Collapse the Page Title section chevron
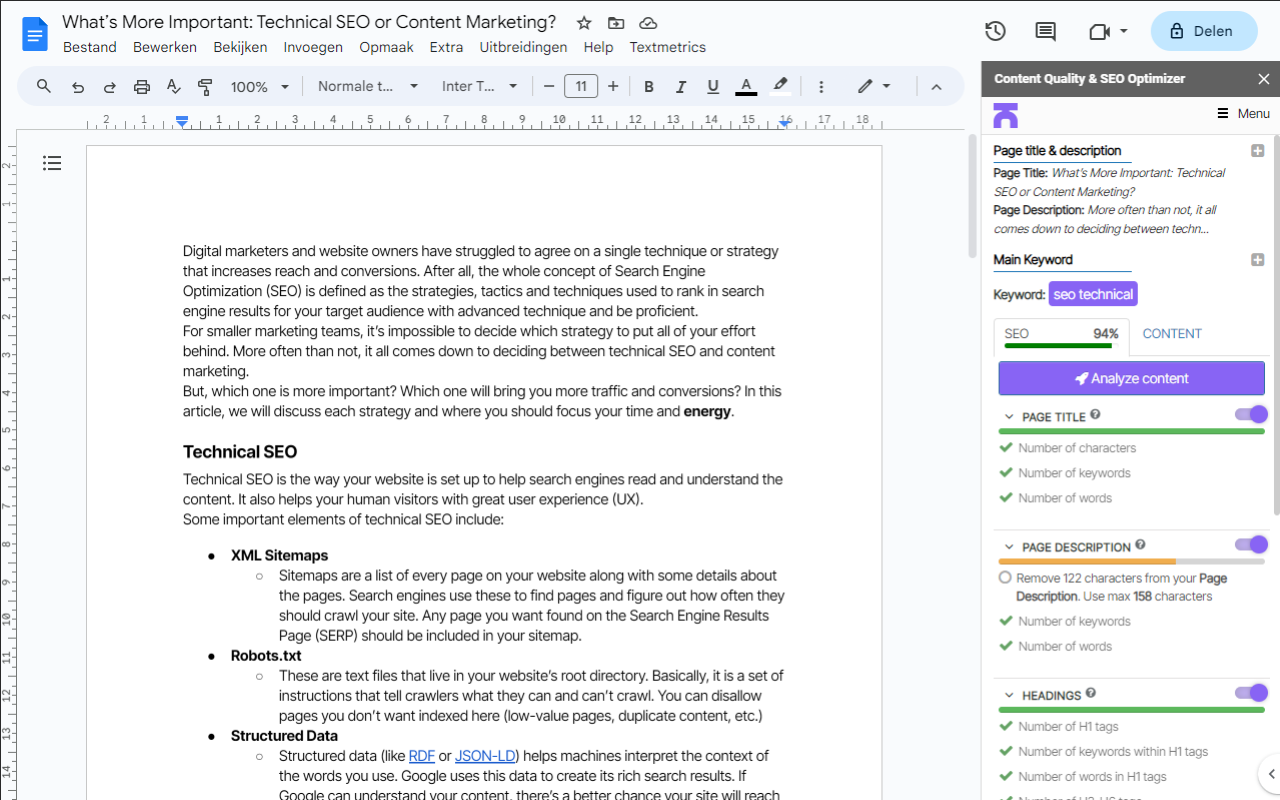1280x800 pixels. click(1007, 417)
